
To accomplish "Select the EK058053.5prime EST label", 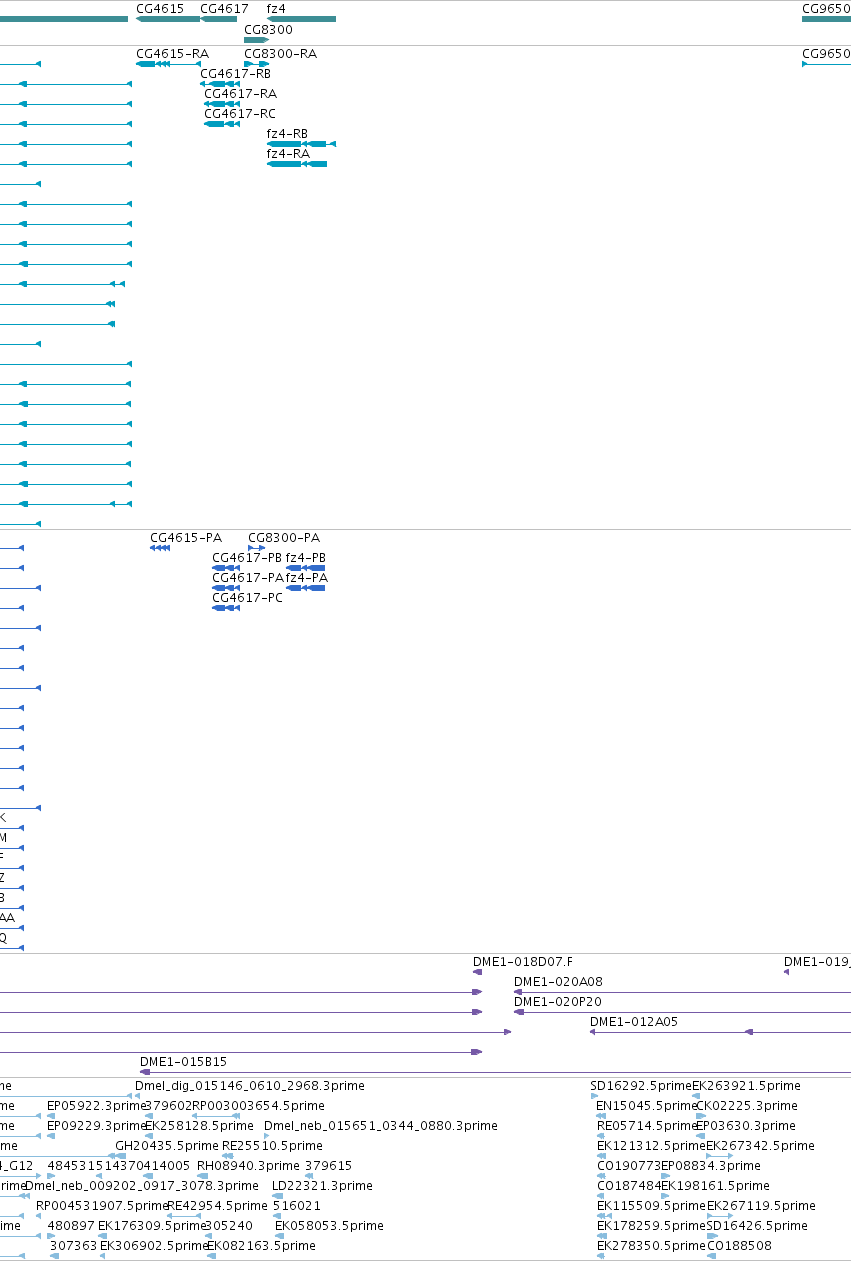I will pyautogui.click(x=329, y=1226).
